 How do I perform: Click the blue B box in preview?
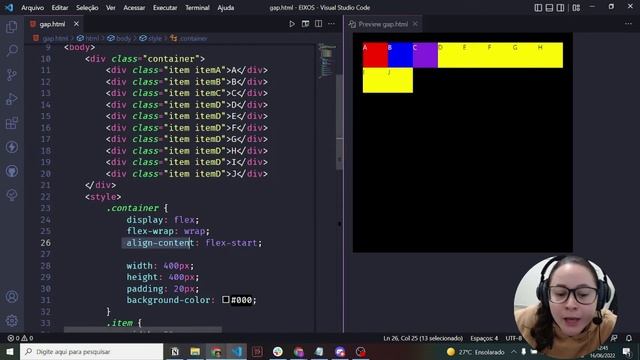(400, 55)
